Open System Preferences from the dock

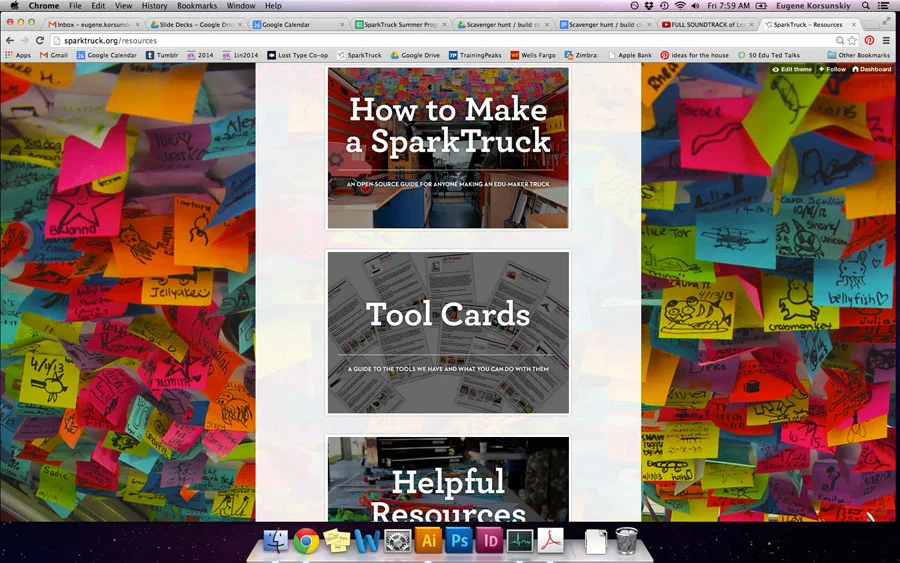click(x=397, y=541)
